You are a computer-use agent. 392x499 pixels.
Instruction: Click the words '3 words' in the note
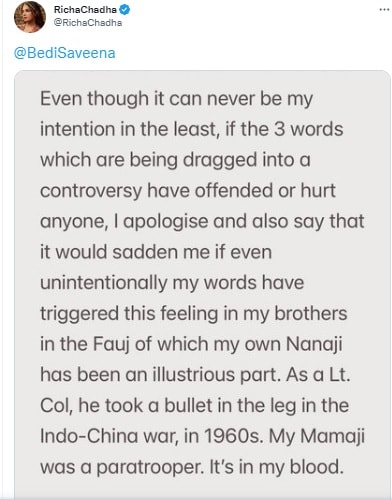[x=308, y=129]
